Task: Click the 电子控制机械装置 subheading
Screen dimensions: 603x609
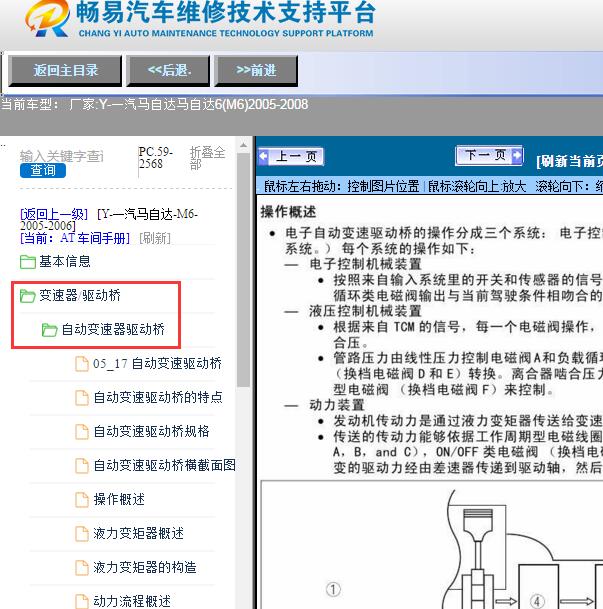Action: (x=365, y=264)
